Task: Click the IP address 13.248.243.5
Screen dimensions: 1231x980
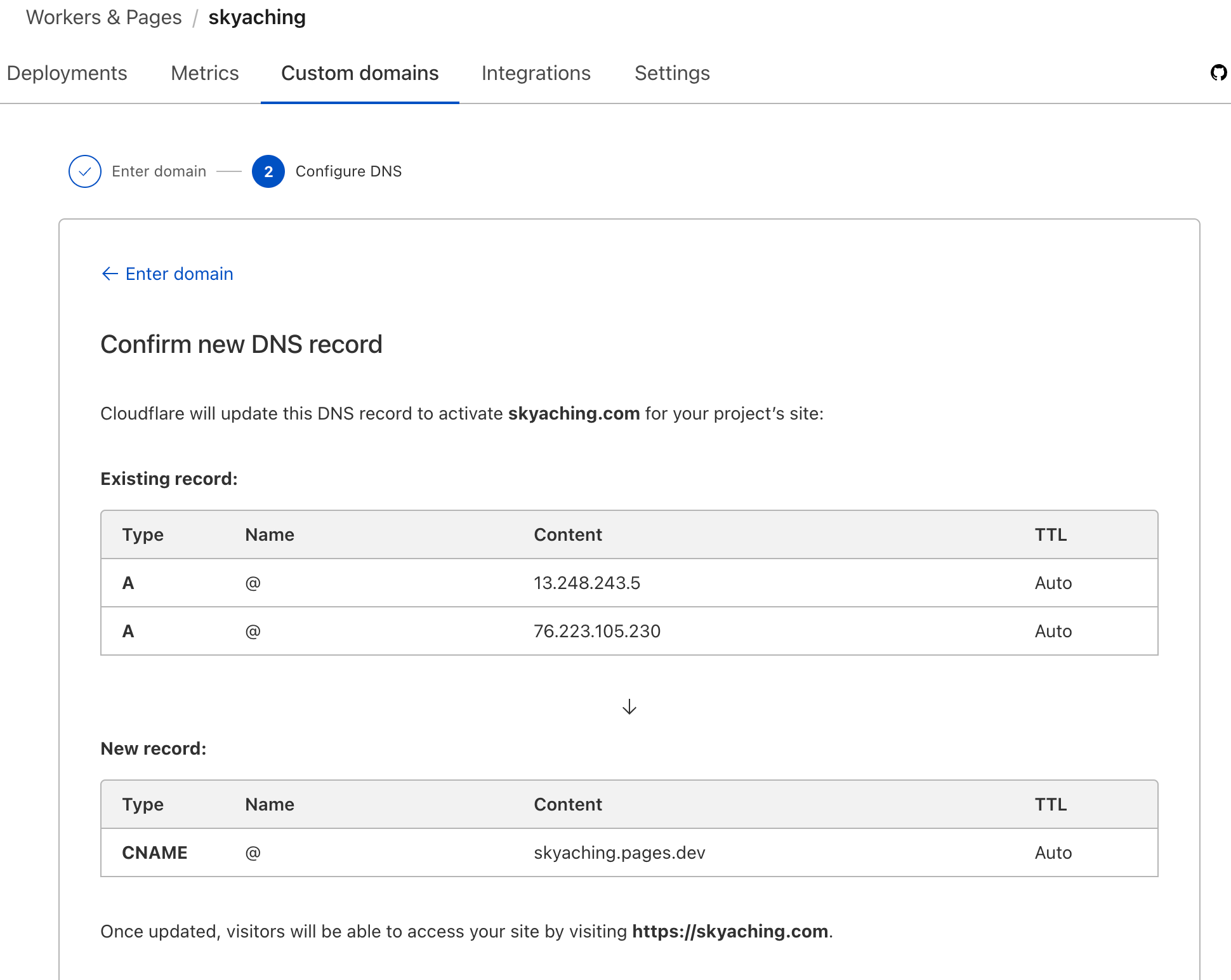Action: (x=587, y=583)
